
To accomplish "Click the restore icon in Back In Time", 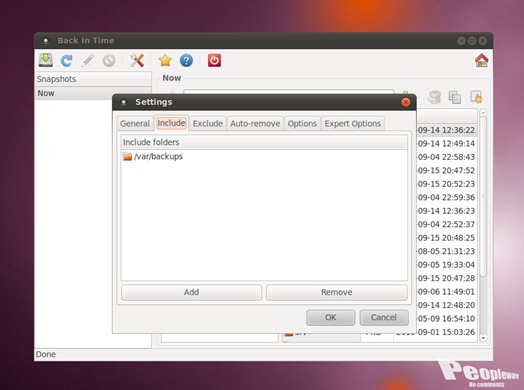I will pyautogui.click(x=434, y=97).
